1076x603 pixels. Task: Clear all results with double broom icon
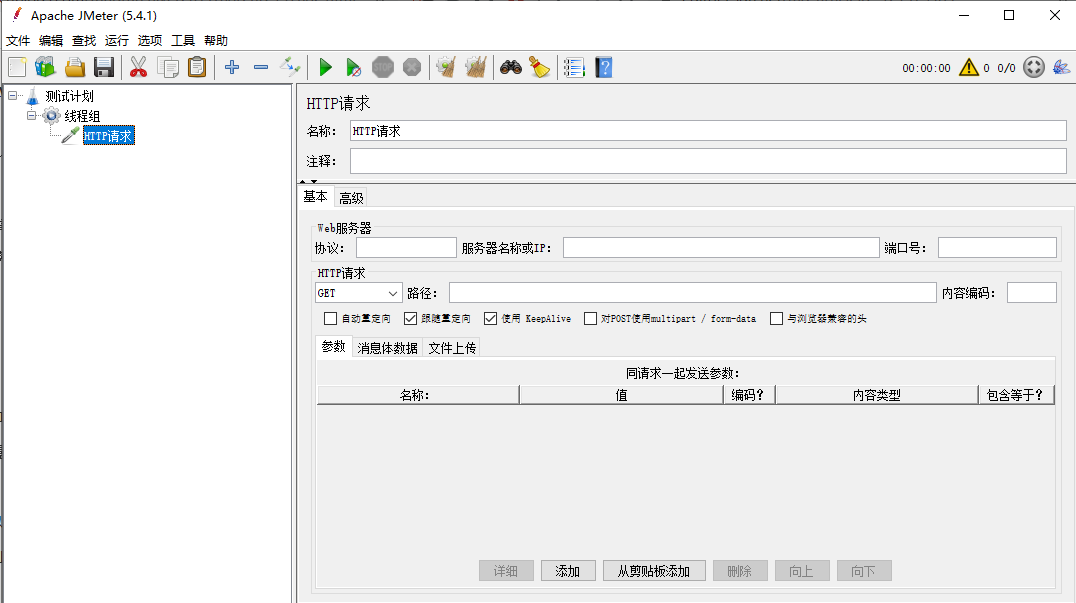[x=476, y=67]
